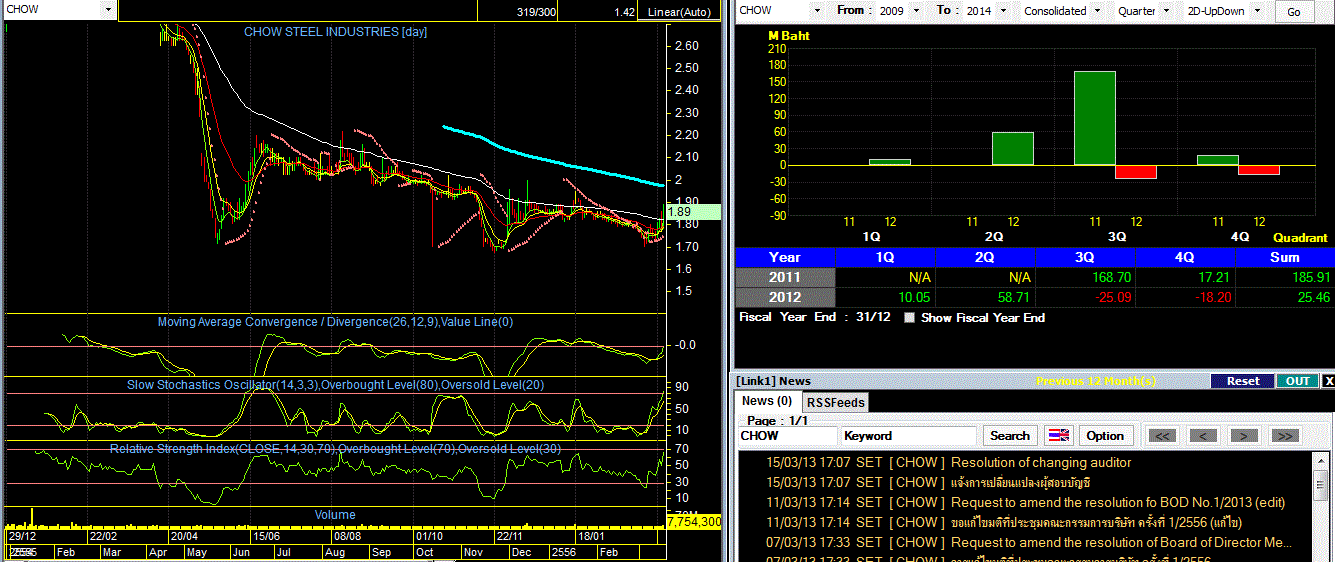Click the 168.70 cell in 3Q
Viewport: 1335px width, 562px height.
click(1085, 277)
